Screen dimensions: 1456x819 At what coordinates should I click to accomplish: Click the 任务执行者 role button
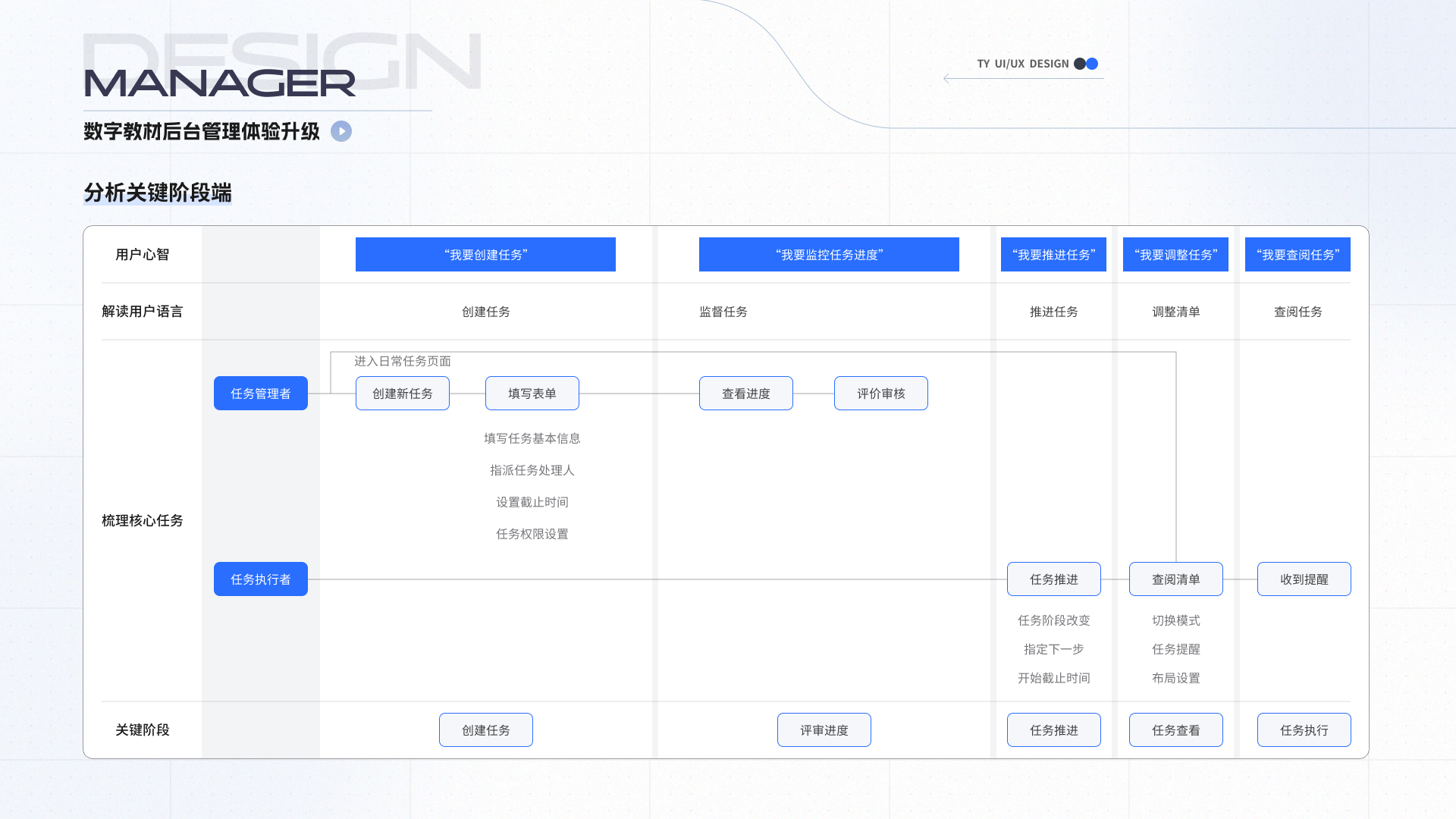tap(261, 579)
